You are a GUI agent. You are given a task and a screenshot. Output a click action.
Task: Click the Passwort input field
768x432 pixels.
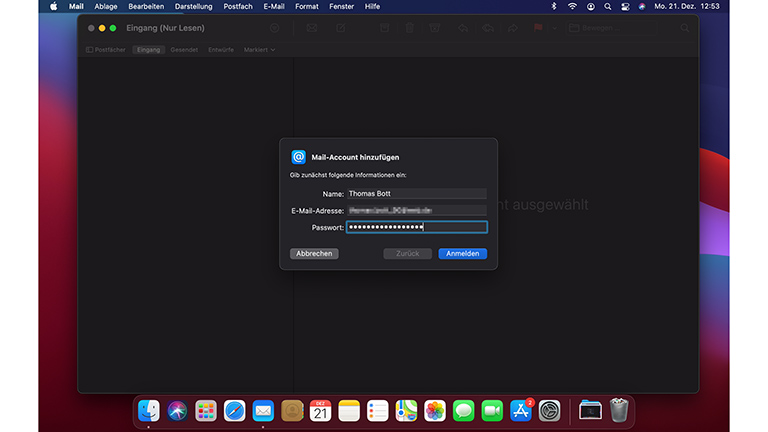coord(416,227)
